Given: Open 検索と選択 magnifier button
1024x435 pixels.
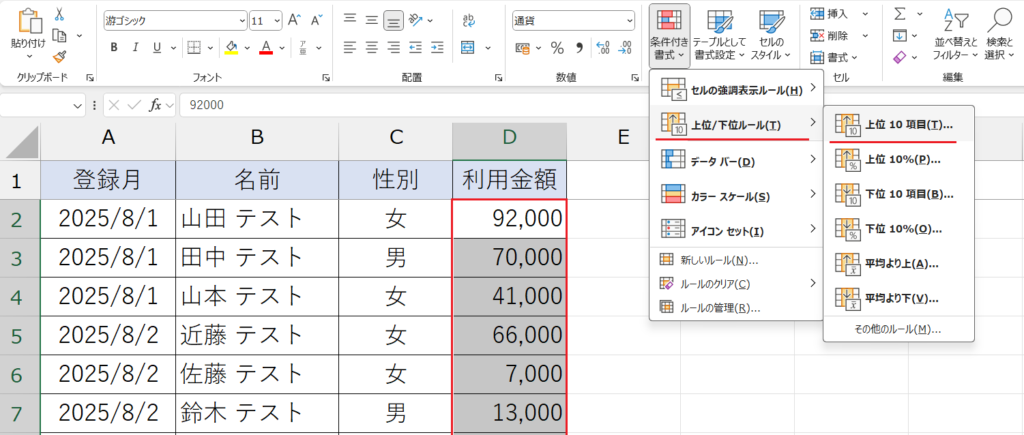Looking at the screenshot, I should (999, 34).
